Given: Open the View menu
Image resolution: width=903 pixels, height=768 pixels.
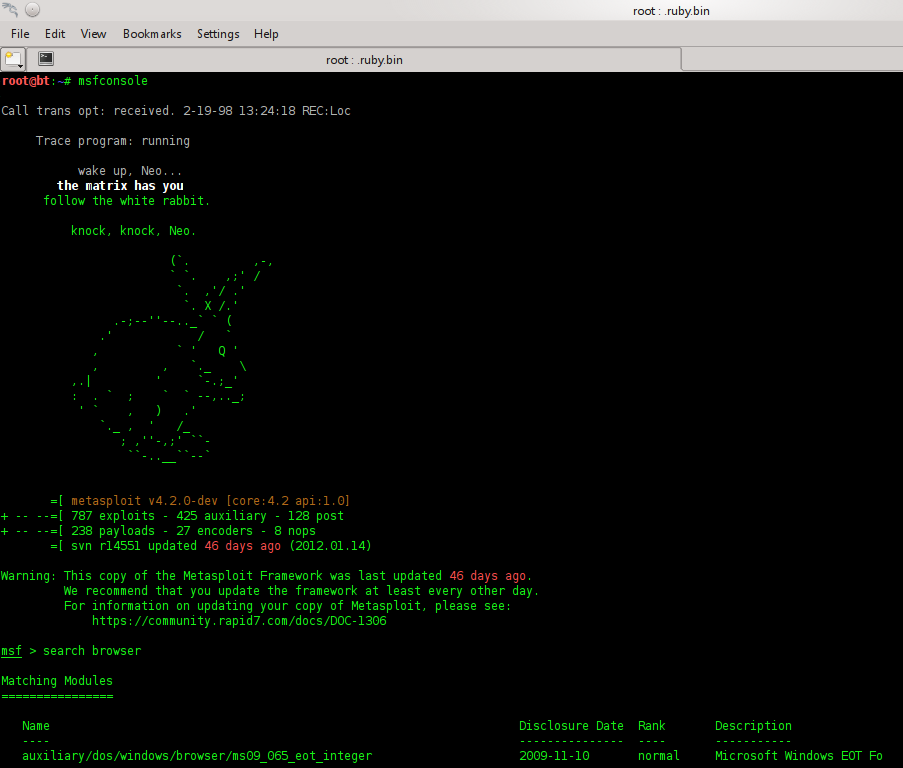Looking at the screenshot, I should (93, 33).
